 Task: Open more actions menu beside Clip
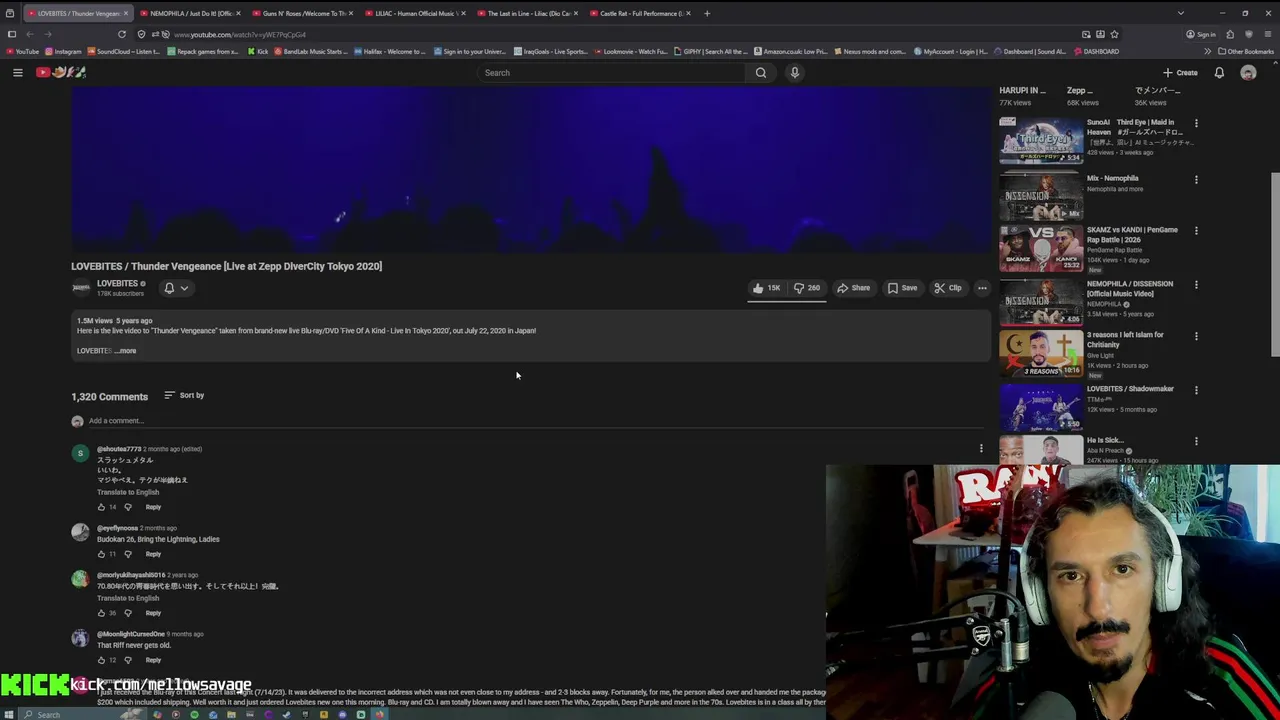982,288
